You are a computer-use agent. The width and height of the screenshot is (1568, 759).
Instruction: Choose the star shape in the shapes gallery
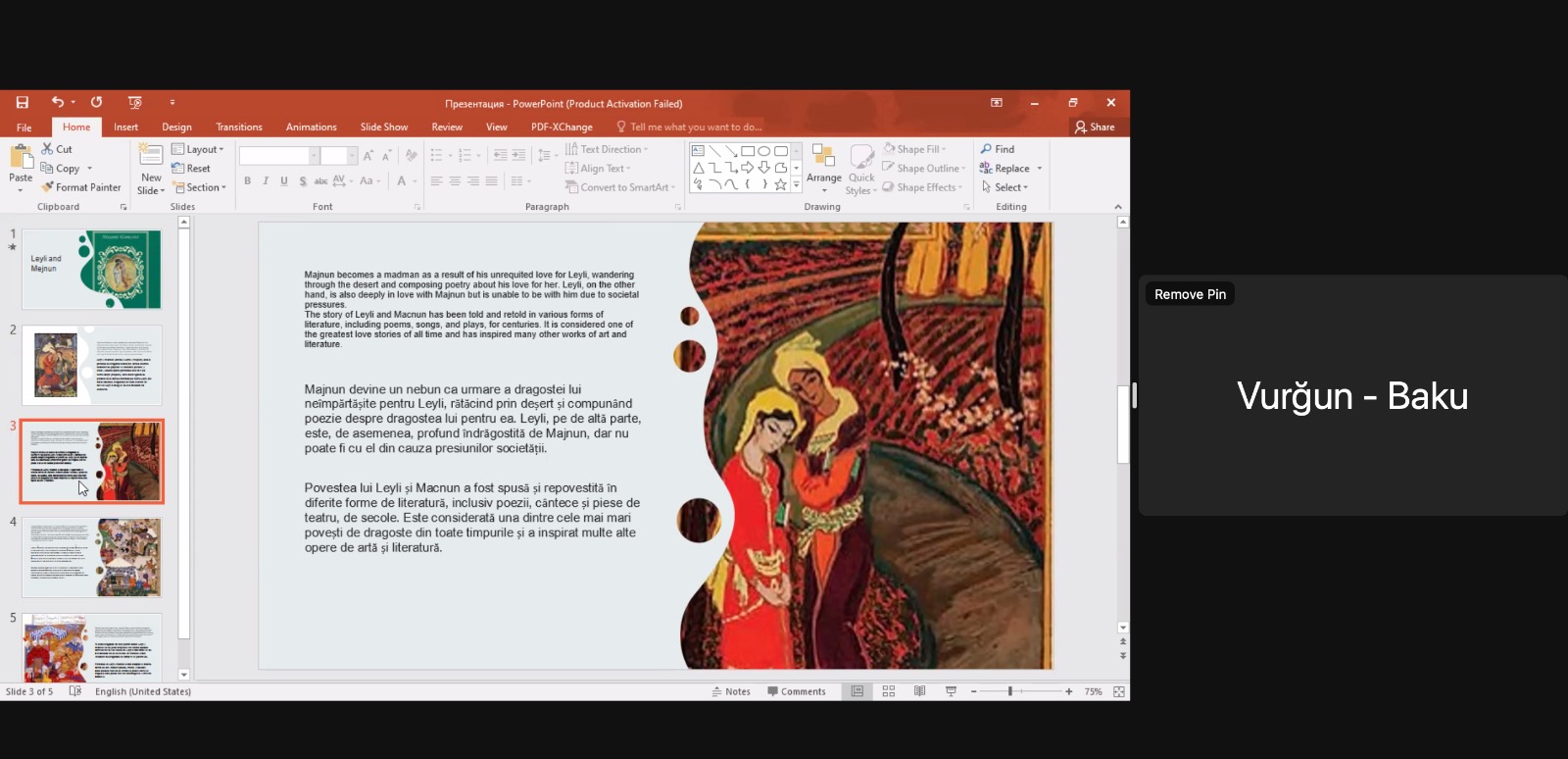(780, 184)
